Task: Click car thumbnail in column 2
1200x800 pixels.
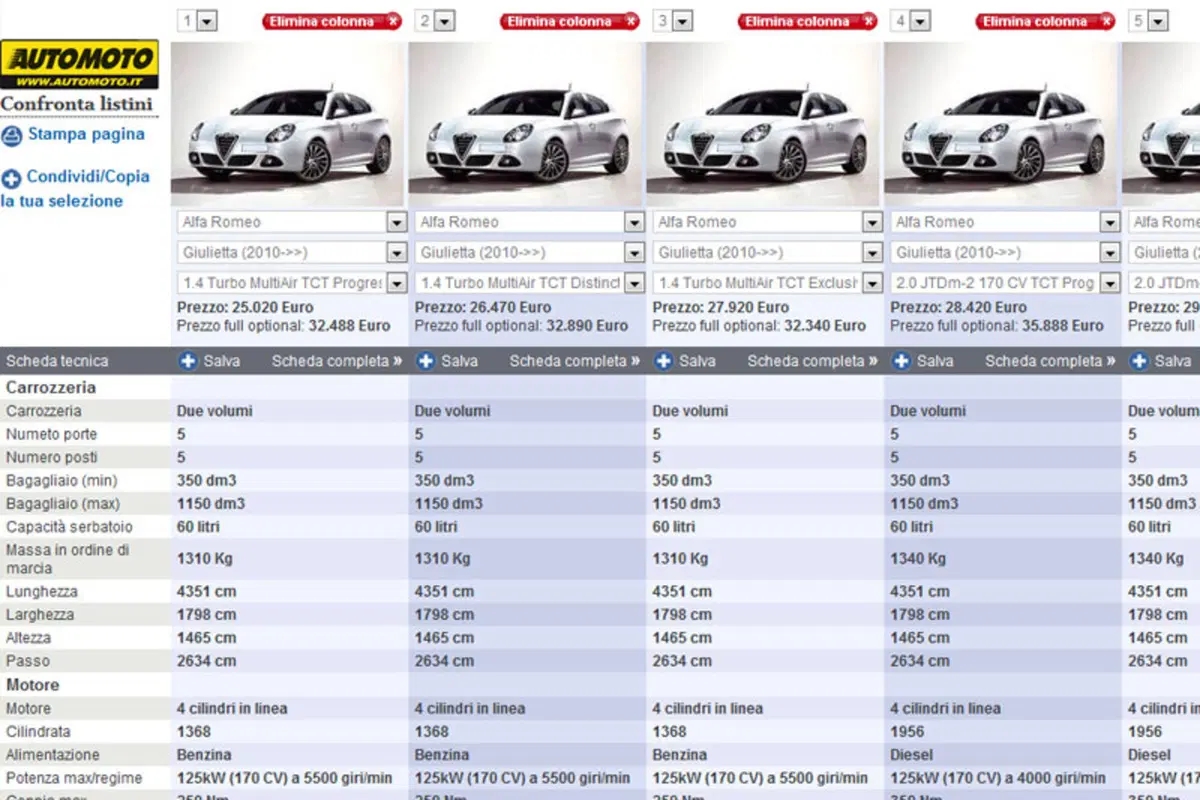Action: tap(526, 125)
